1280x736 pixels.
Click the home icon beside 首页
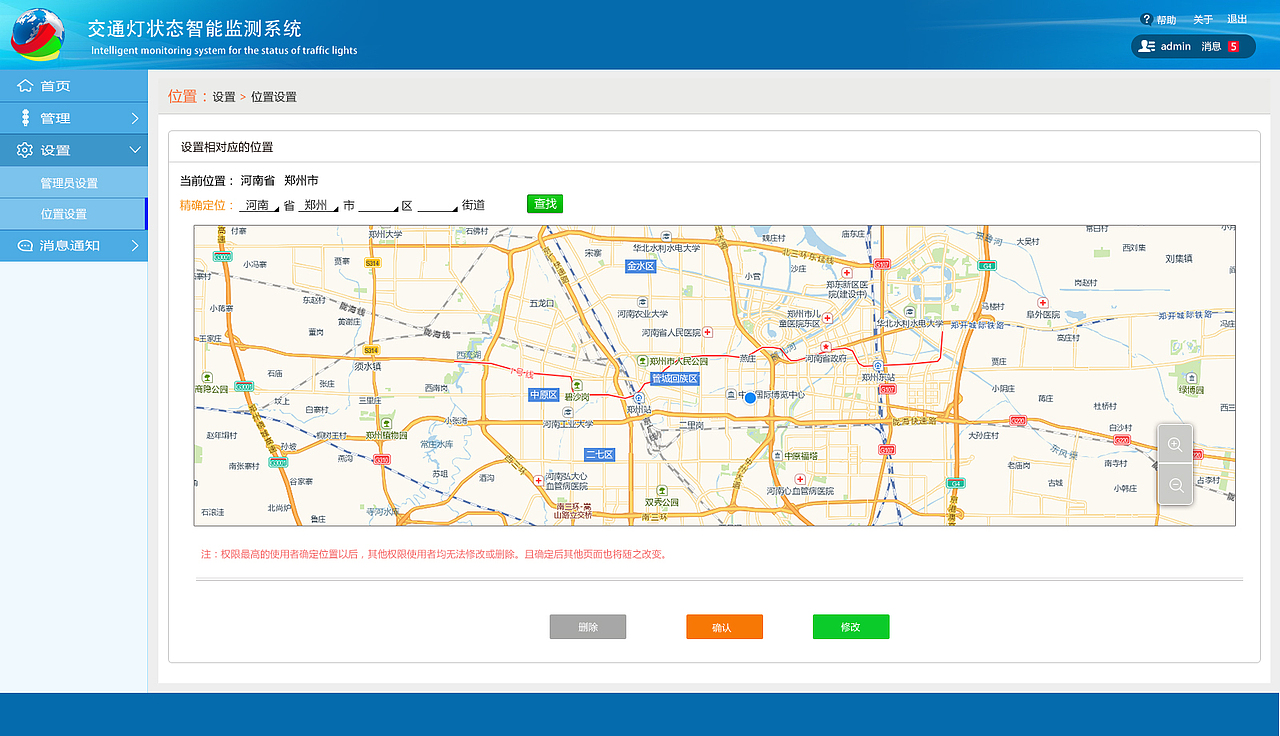(x=25, y=86)
